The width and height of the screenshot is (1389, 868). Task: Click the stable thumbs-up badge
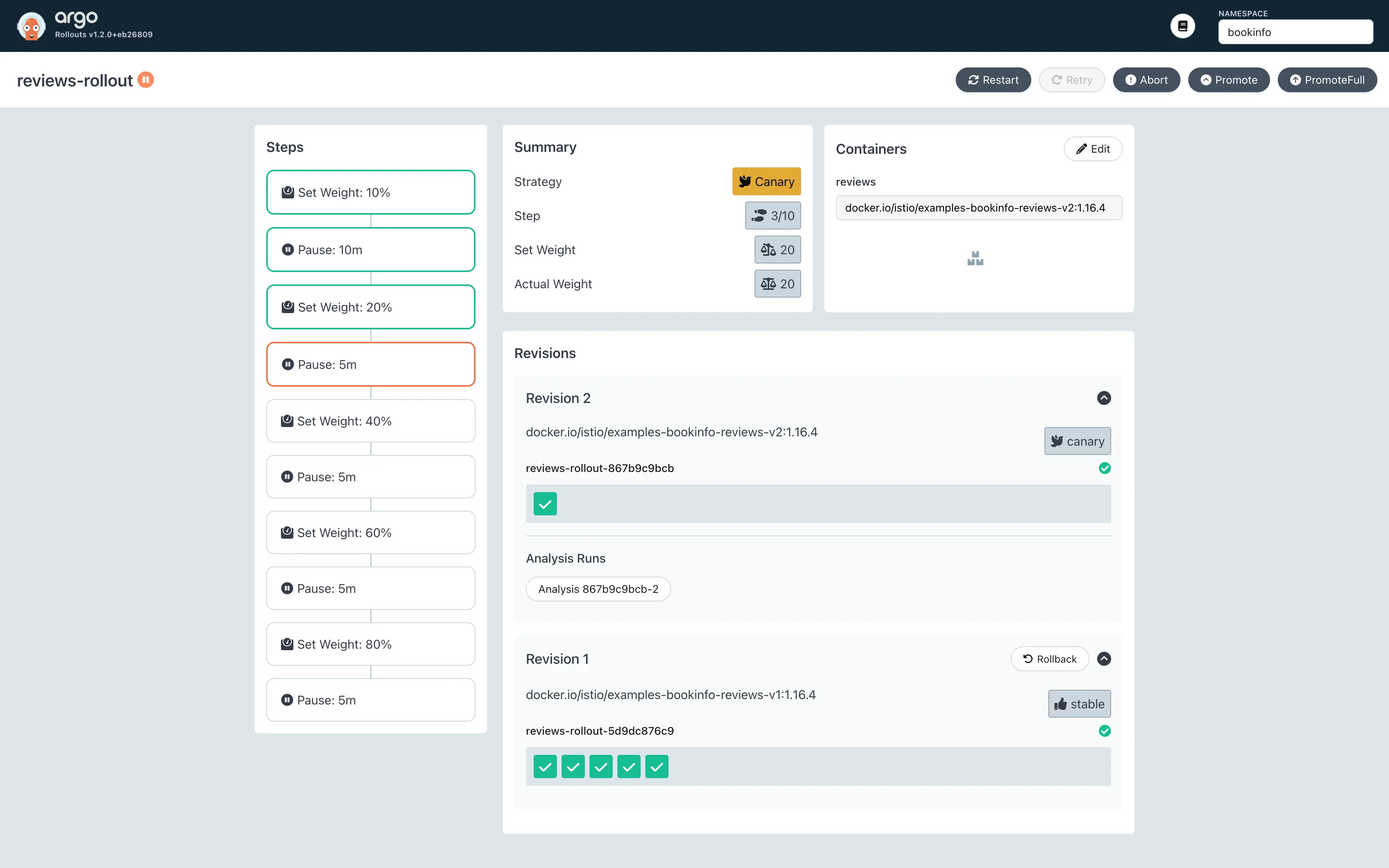[x=1079, y=704]
